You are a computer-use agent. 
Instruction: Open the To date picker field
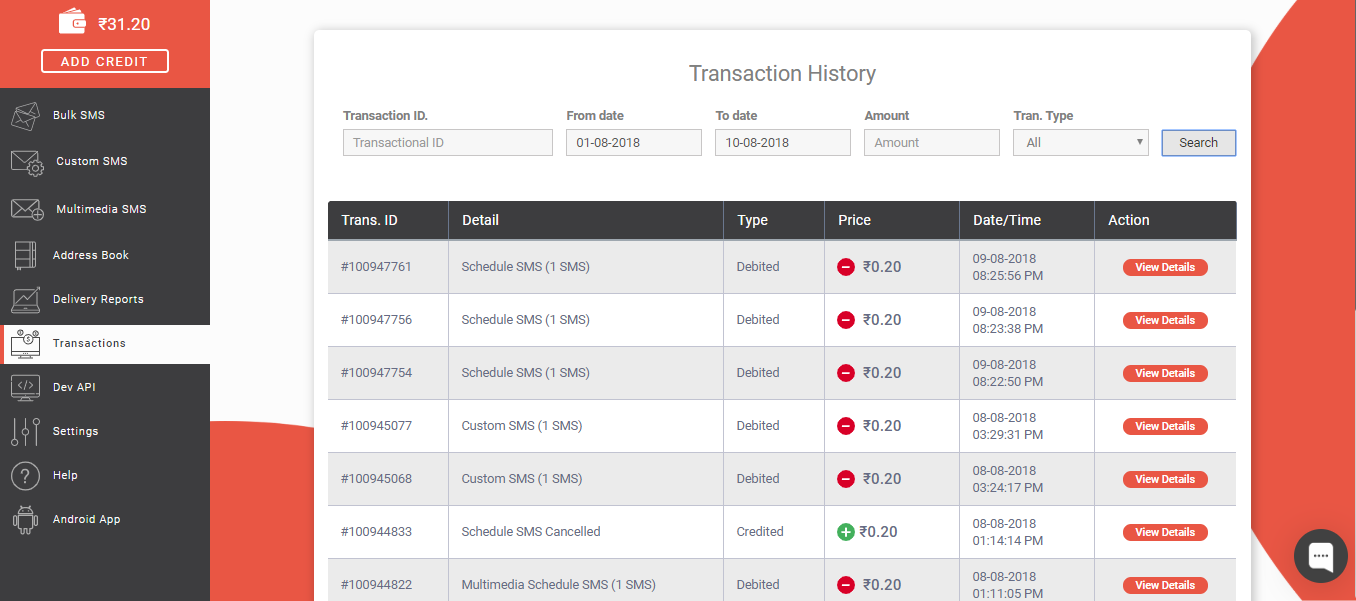782,143
